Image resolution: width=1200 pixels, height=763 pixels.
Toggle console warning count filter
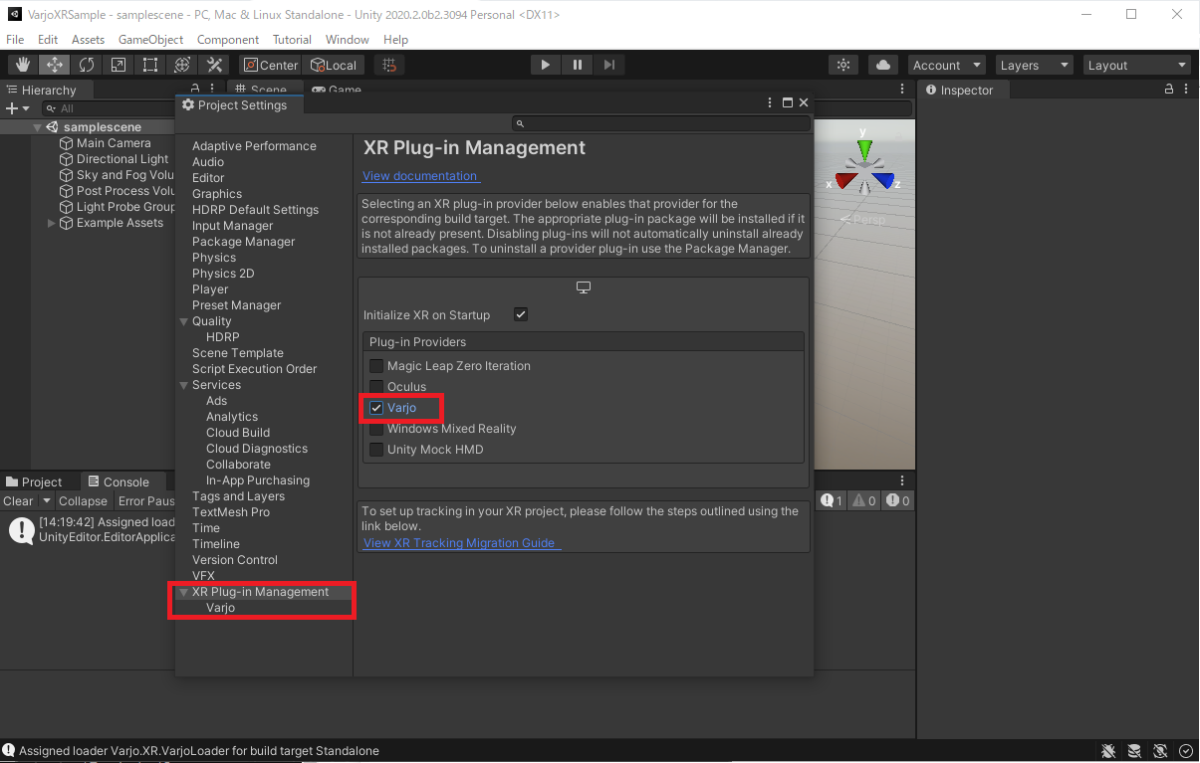[x=865, y=500]
